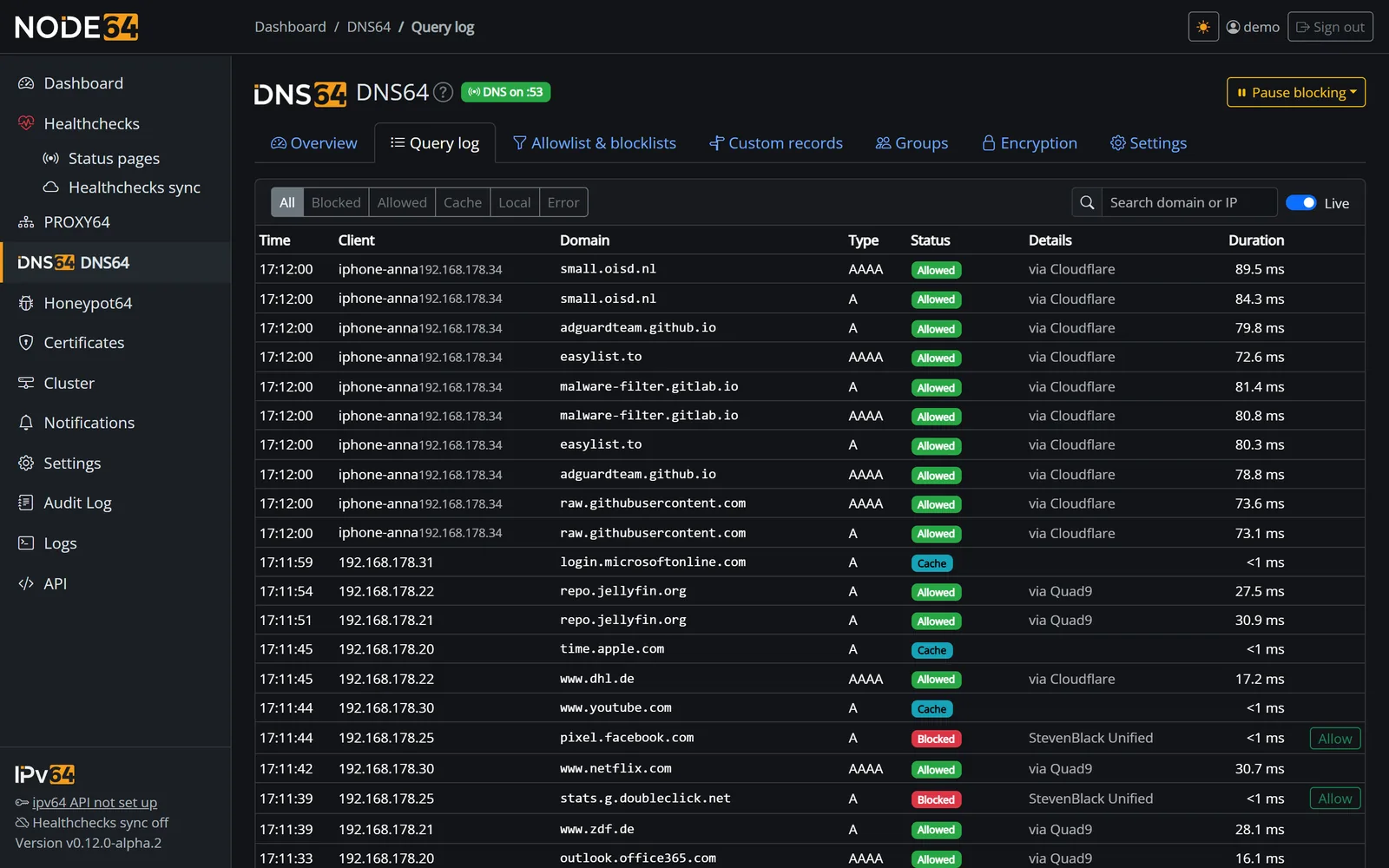Filter query log by Local
The image size is (1389, 868).
coord(515,202)
